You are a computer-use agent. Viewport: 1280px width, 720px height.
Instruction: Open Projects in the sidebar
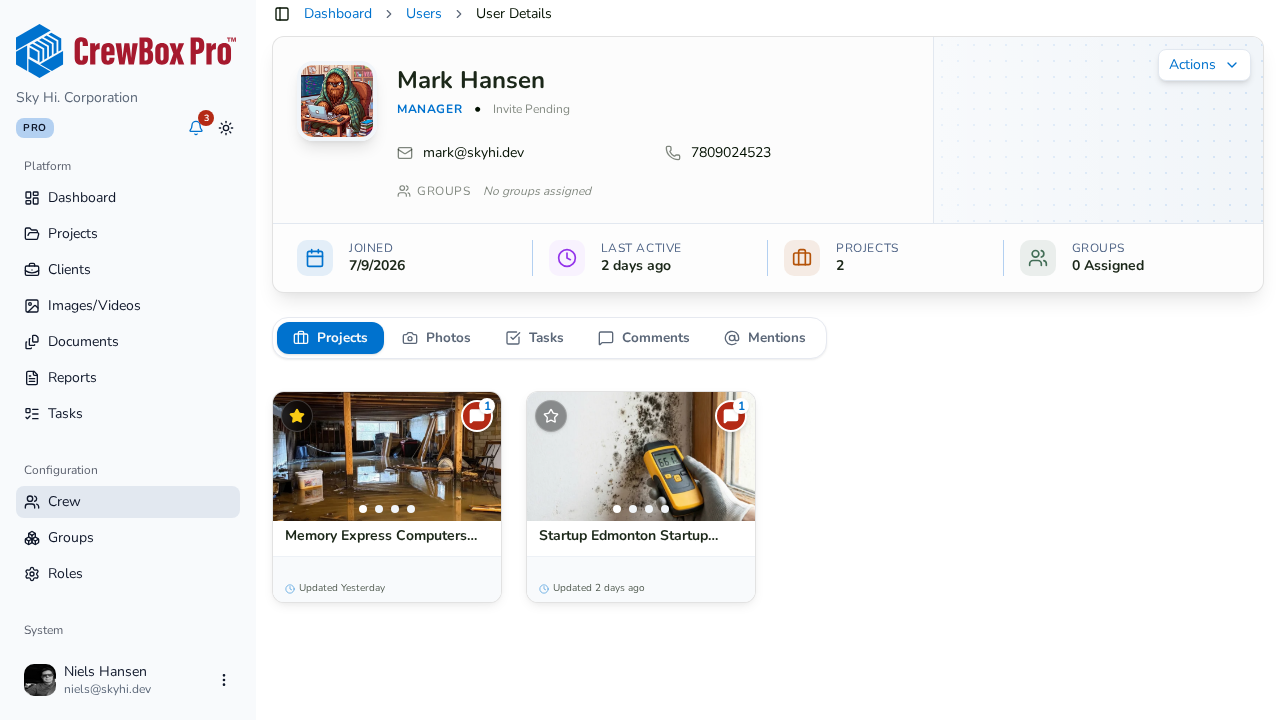(x=128, y=234)
